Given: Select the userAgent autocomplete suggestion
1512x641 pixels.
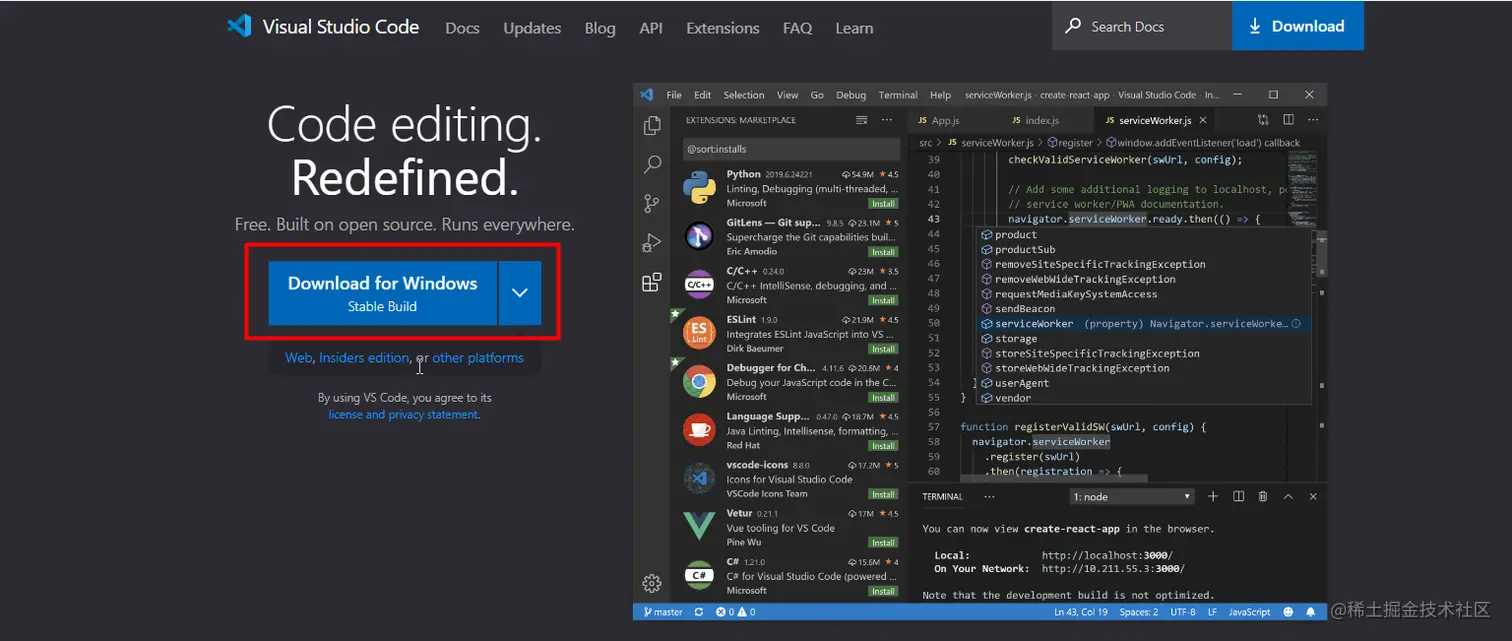Looking at the screenshot, I should pyautogui.click(x=1142, y=383).
